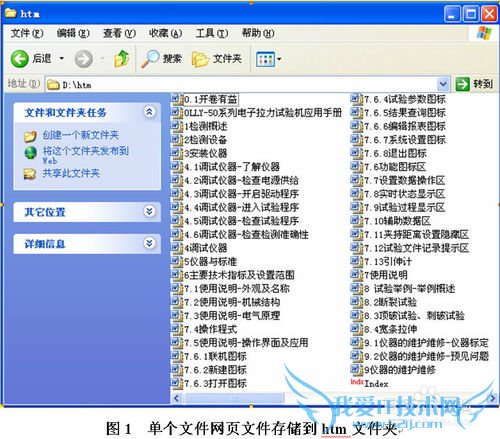This screenshot has width=500, height=439.
Task: Go up one folder level icon
Action: tap(122, 59)
